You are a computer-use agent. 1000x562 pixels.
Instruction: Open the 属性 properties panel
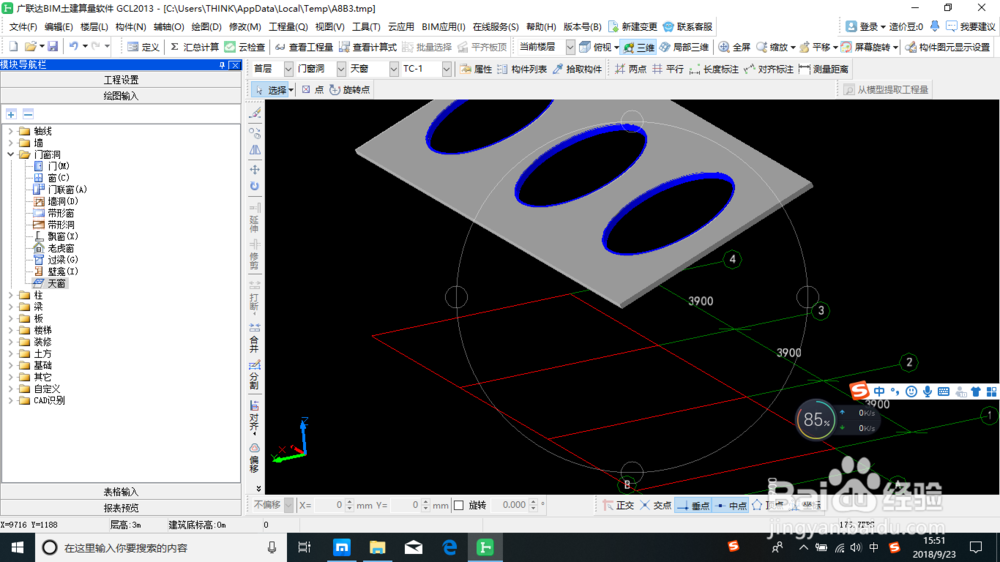tap(476, 69)
